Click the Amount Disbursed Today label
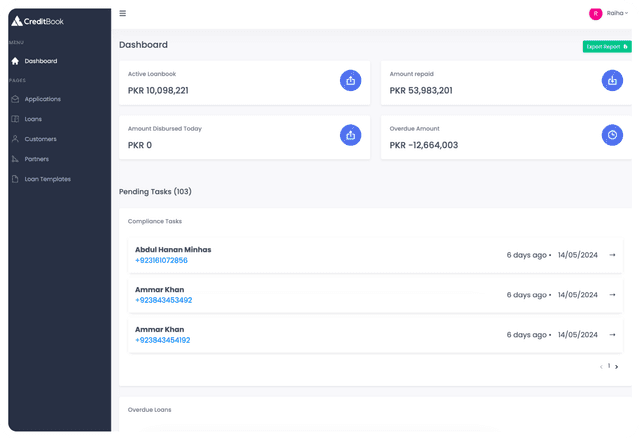 (x=165, y=129)
